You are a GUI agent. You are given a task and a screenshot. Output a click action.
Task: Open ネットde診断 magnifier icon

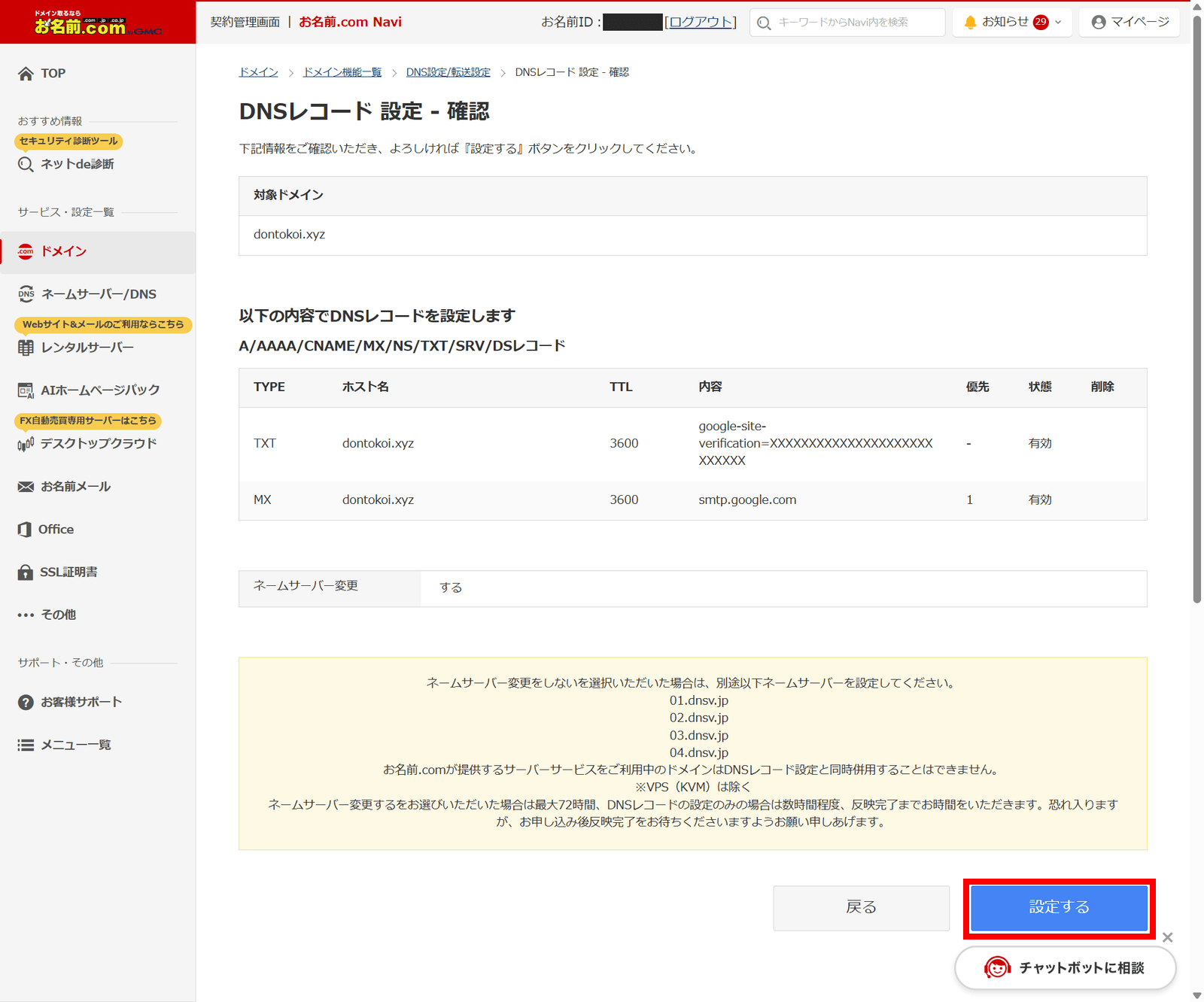pos(26,164)
